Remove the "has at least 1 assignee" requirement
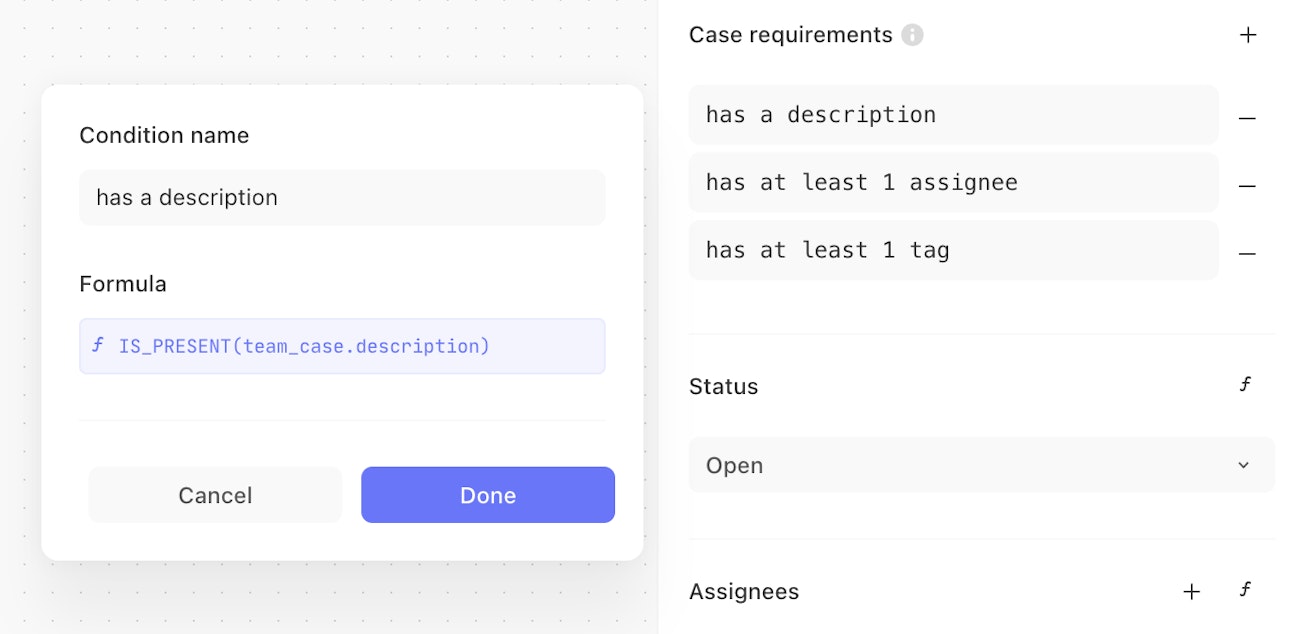The width and height of the screenshot is (1300, 634). click(x=1247, y=186)
